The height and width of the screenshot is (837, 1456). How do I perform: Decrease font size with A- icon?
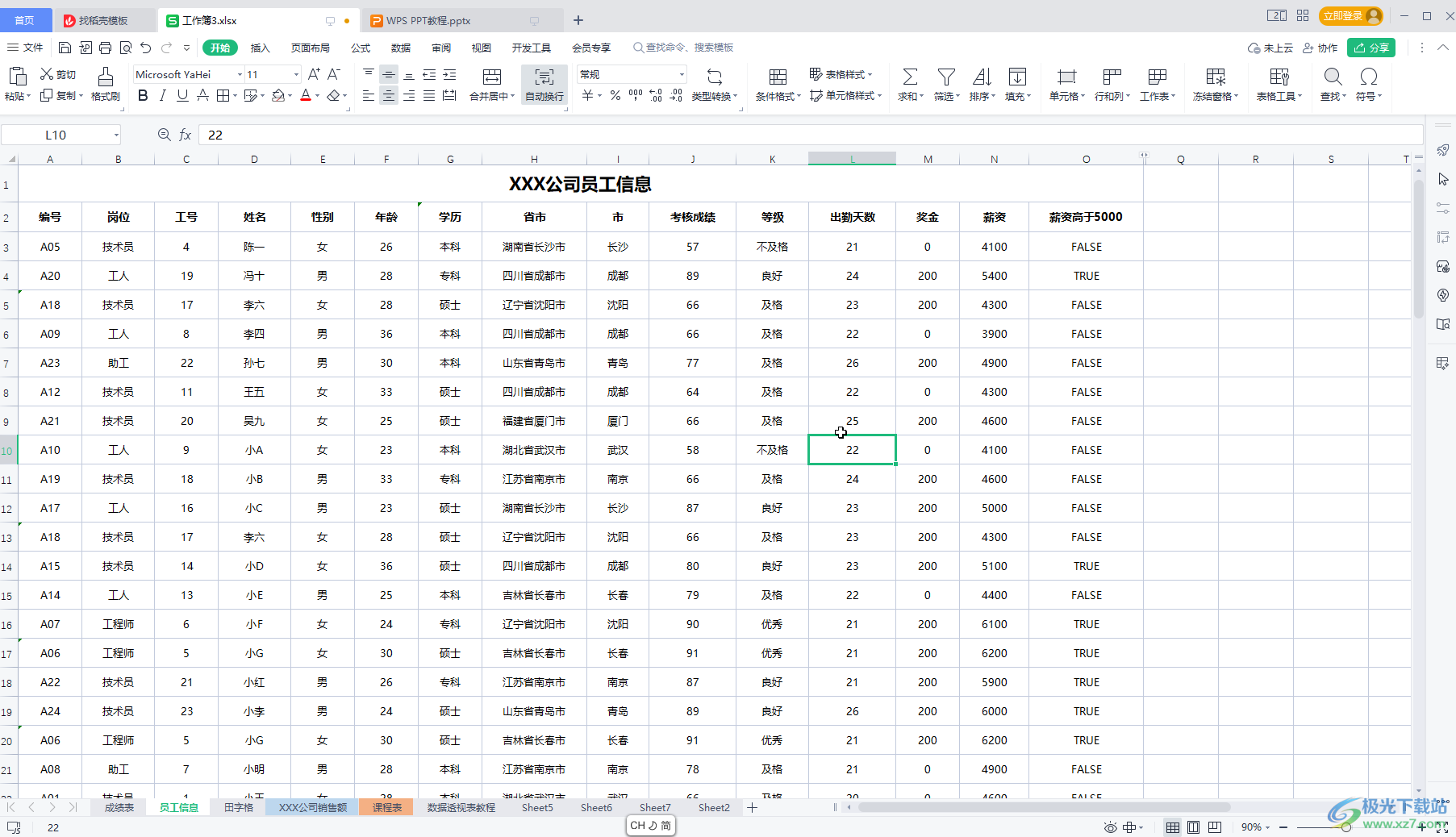click(334, 74)
